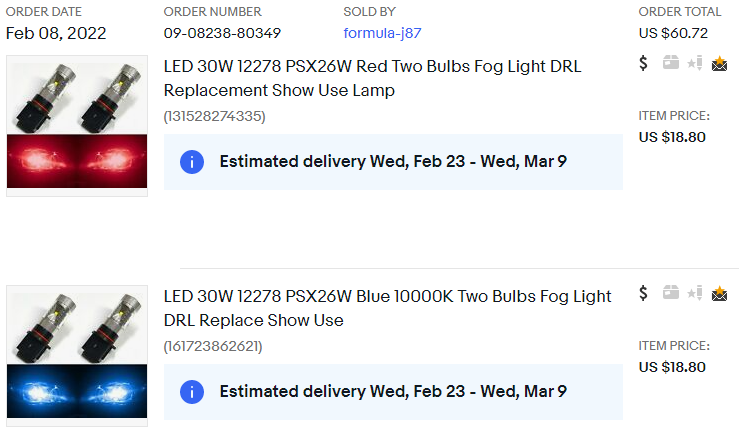Click the info icon in blue bulbs delivery notice
Image resolution: width=739 pixels, height=432 pixels.
[x=192, y=392]
